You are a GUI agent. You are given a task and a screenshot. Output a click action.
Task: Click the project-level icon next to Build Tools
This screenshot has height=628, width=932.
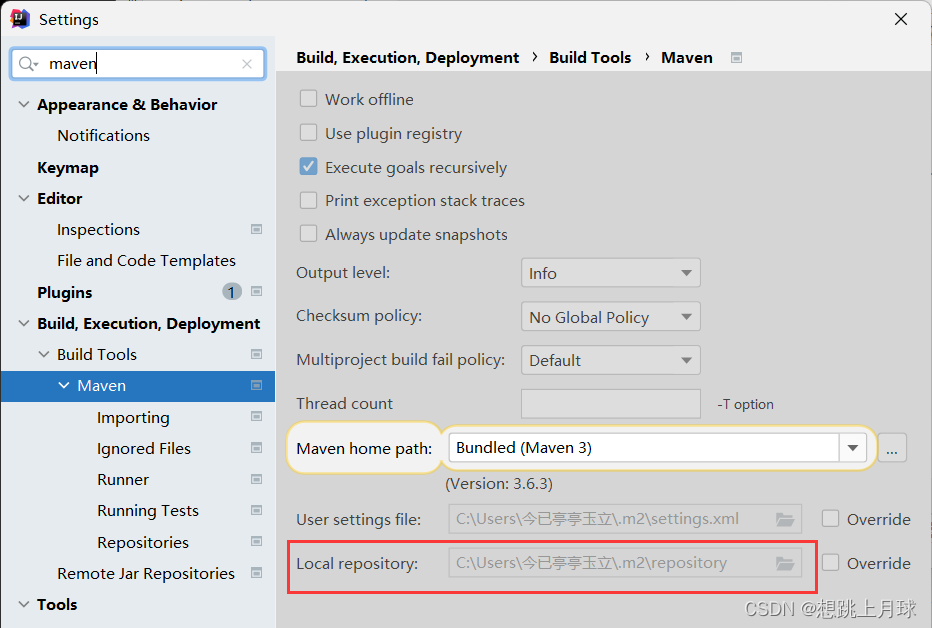coord(257,354)
